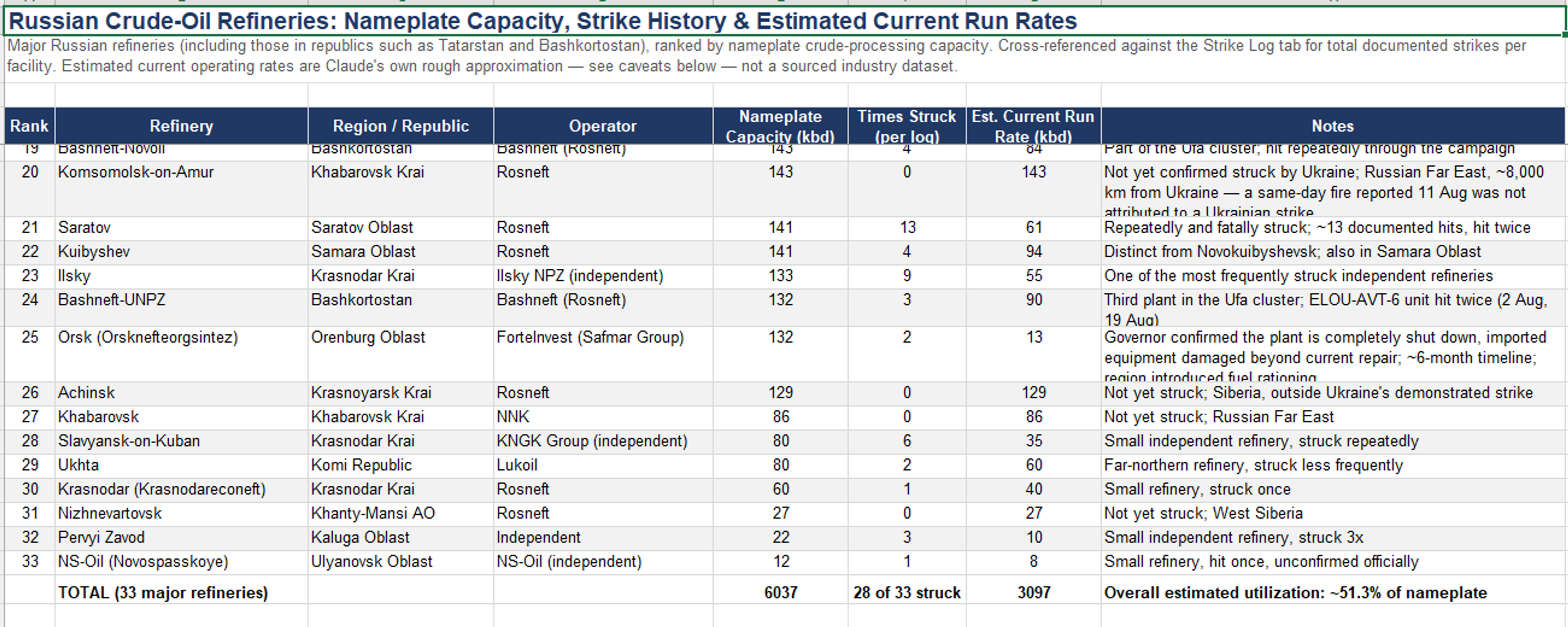Select the 'Samara Oblast' region cell
The image size is (1568, 627).
[401, 252]
